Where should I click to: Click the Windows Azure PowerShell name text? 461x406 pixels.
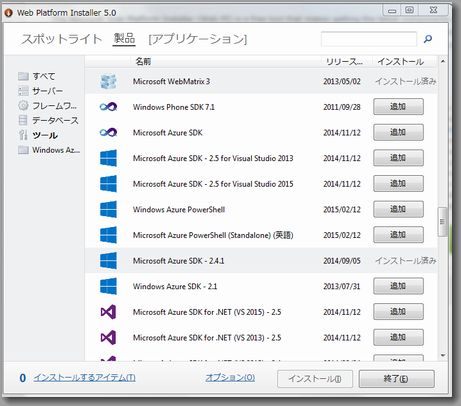tap(179, 209)
